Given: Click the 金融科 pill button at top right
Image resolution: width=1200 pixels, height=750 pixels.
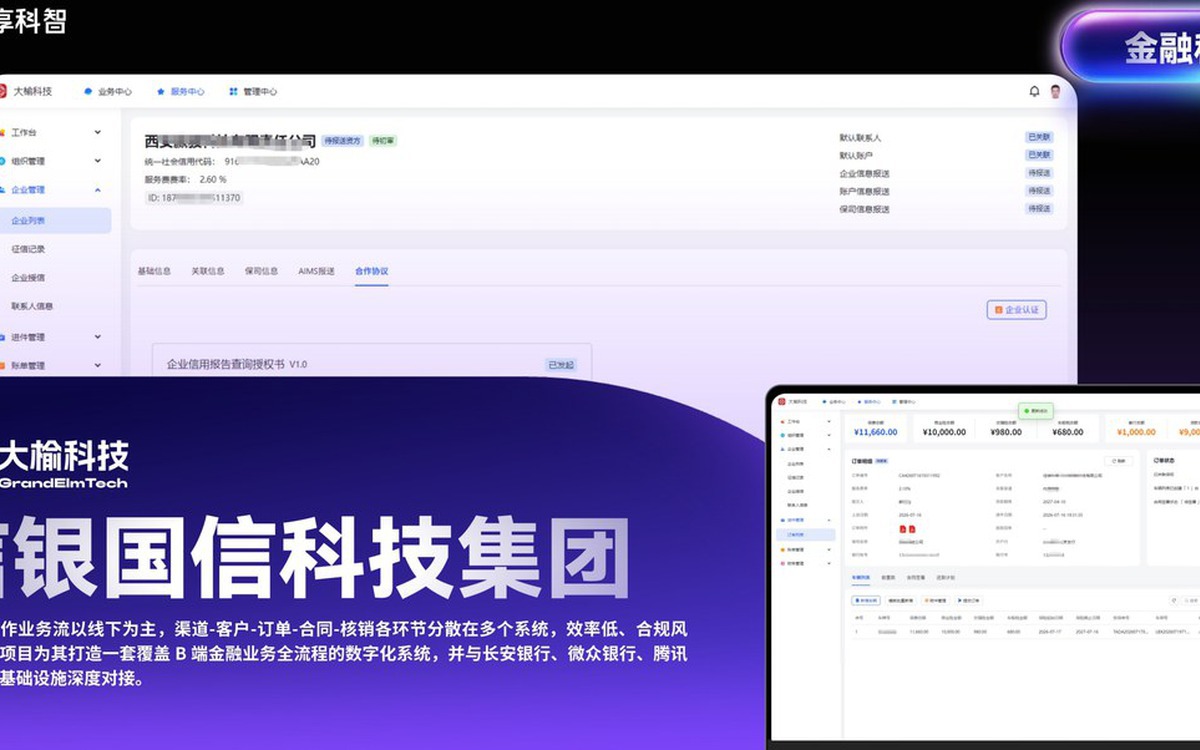Looking at the screenshot, I should pyautogui.click(x=1132, y=46).
